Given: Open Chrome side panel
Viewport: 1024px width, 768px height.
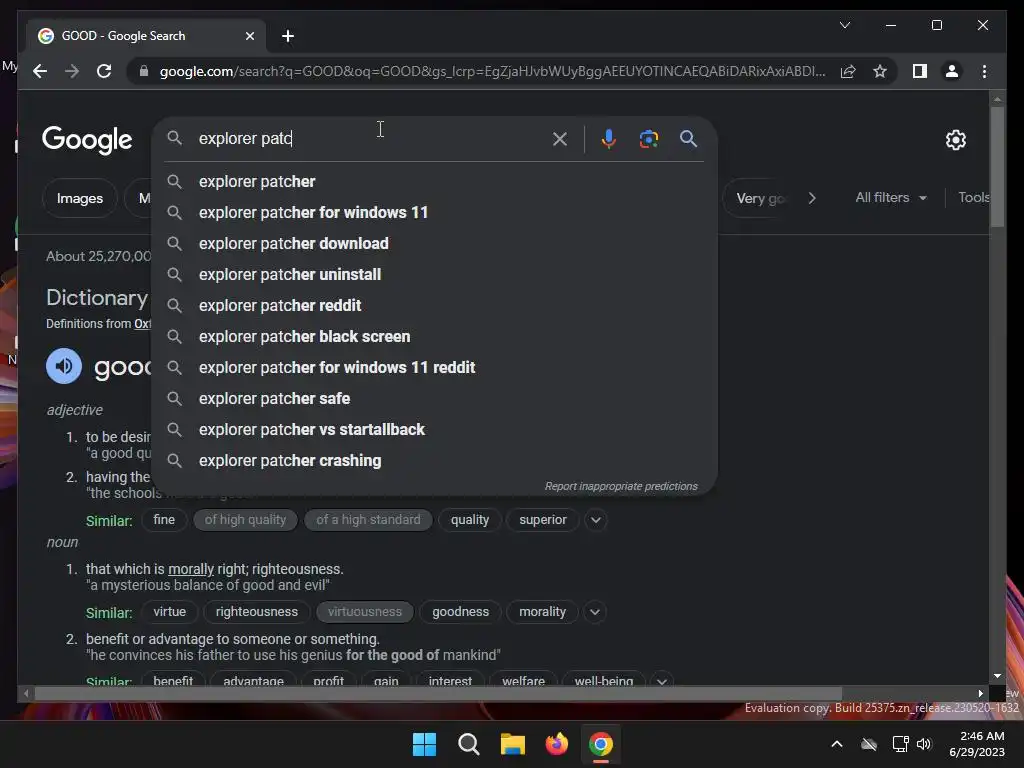Looking at the screenshot, I should [920, 71].
